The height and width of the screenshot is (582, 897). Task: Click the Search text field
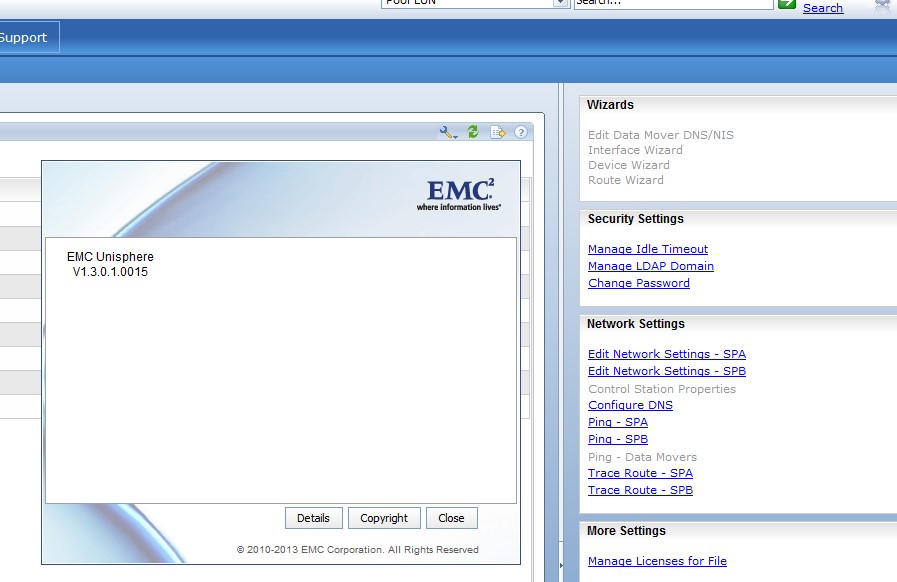673,3
